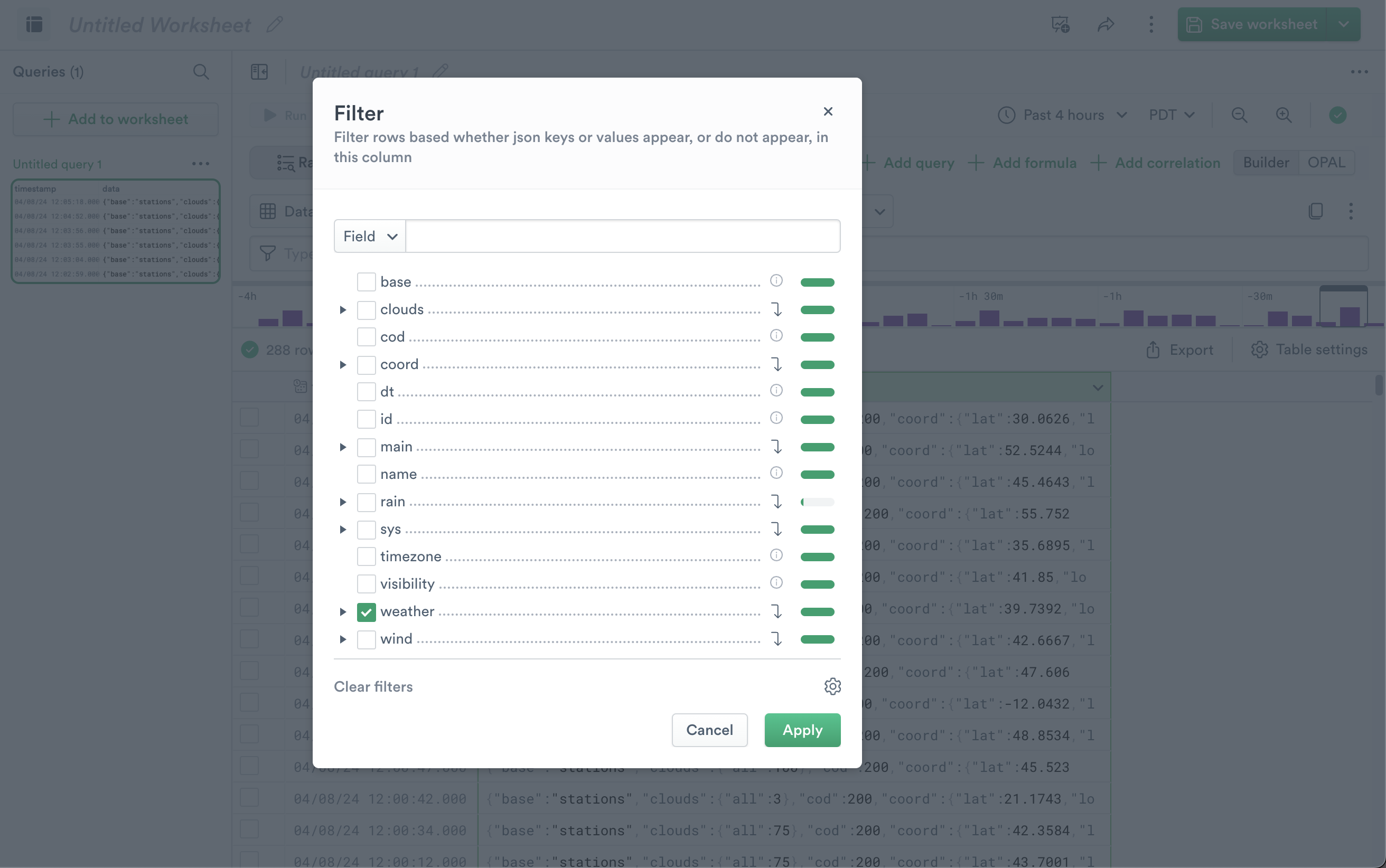The height and width of the screenshot is (868, 1386).
Task: Click info icon next to timezone
Action: click(776, 555)
